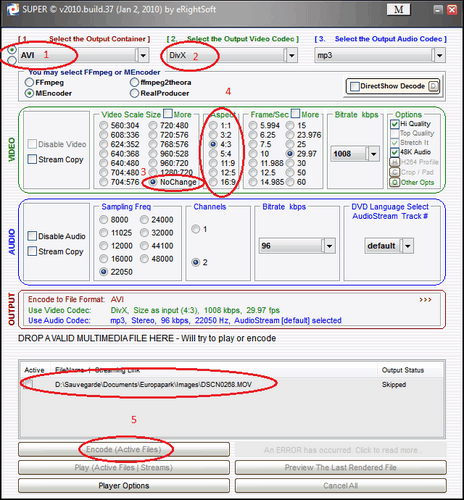Click the Encode (Active Files) button

click(124, 449)
